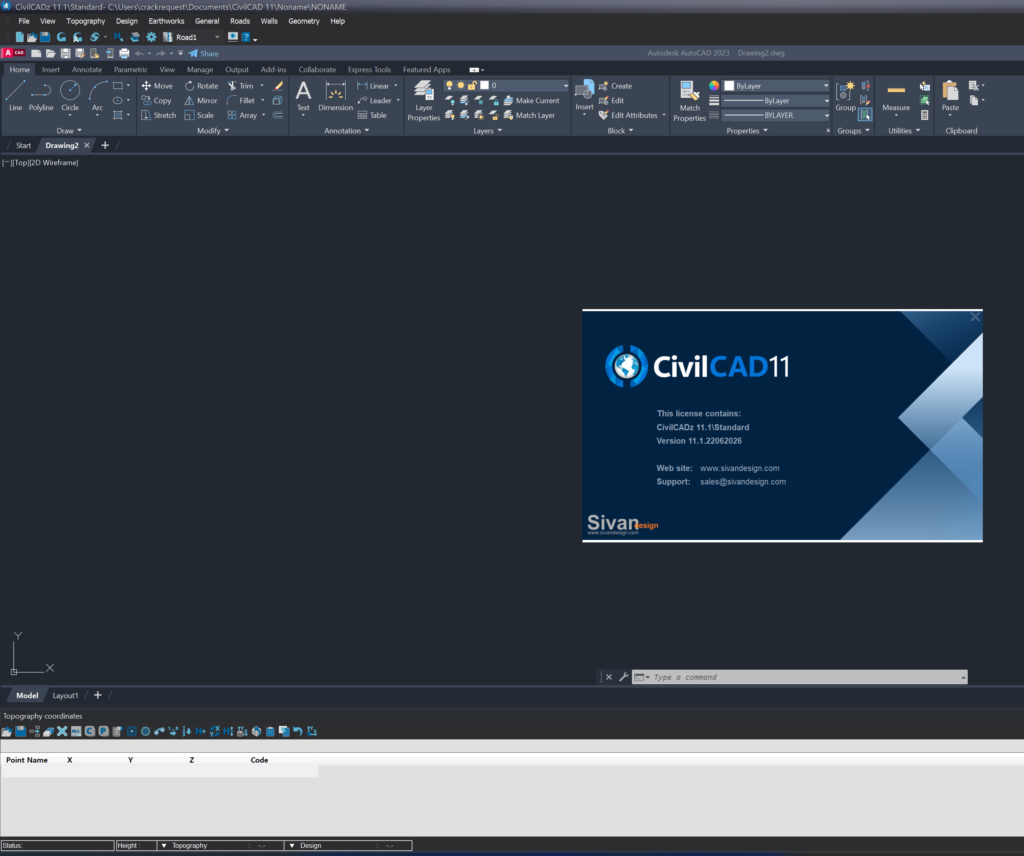Screen dimensions: 1024x856
Task: Open the ByLayer color dropdown
Action: (825, 86)
